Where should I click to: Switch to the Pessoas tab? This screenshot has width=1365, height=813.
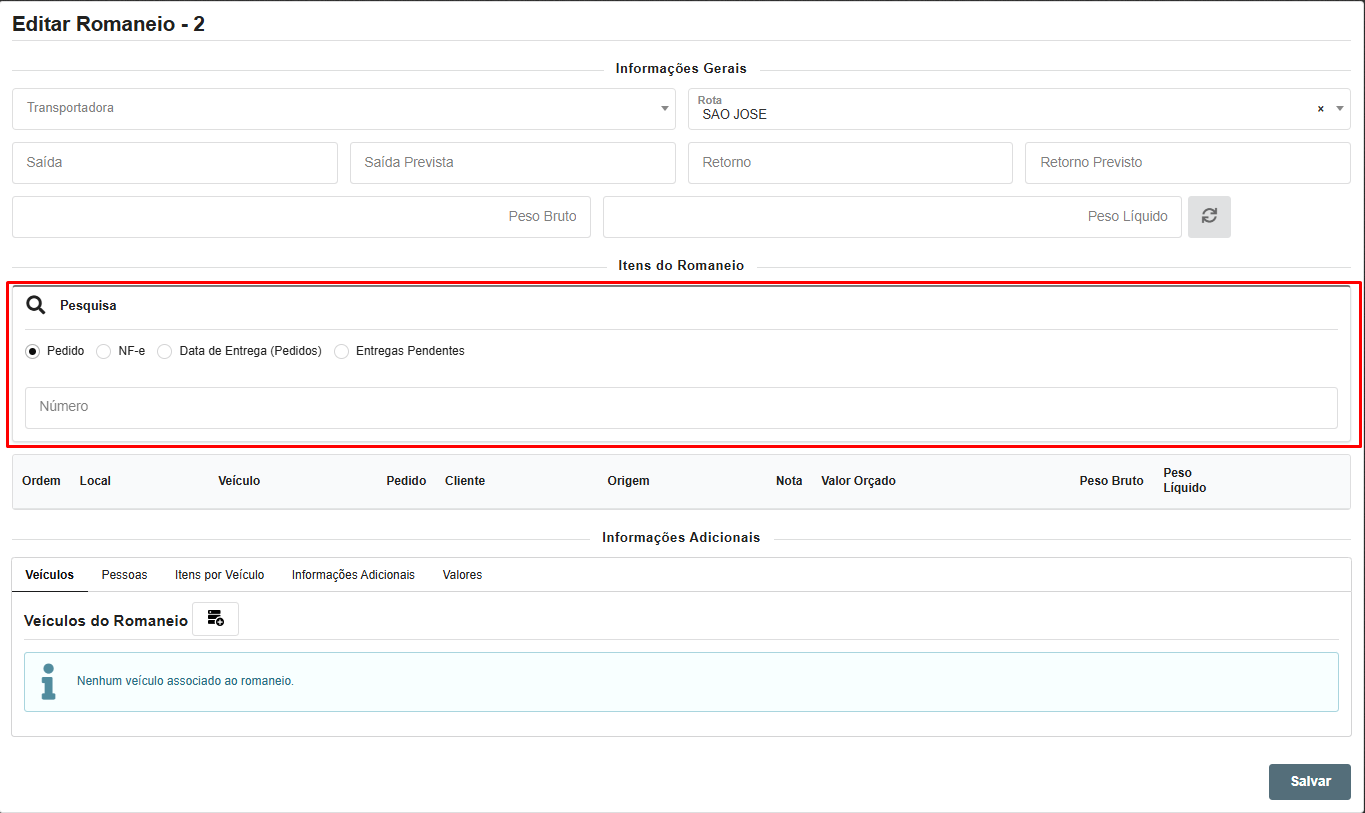pyautogui.click(x=124, y=575)
